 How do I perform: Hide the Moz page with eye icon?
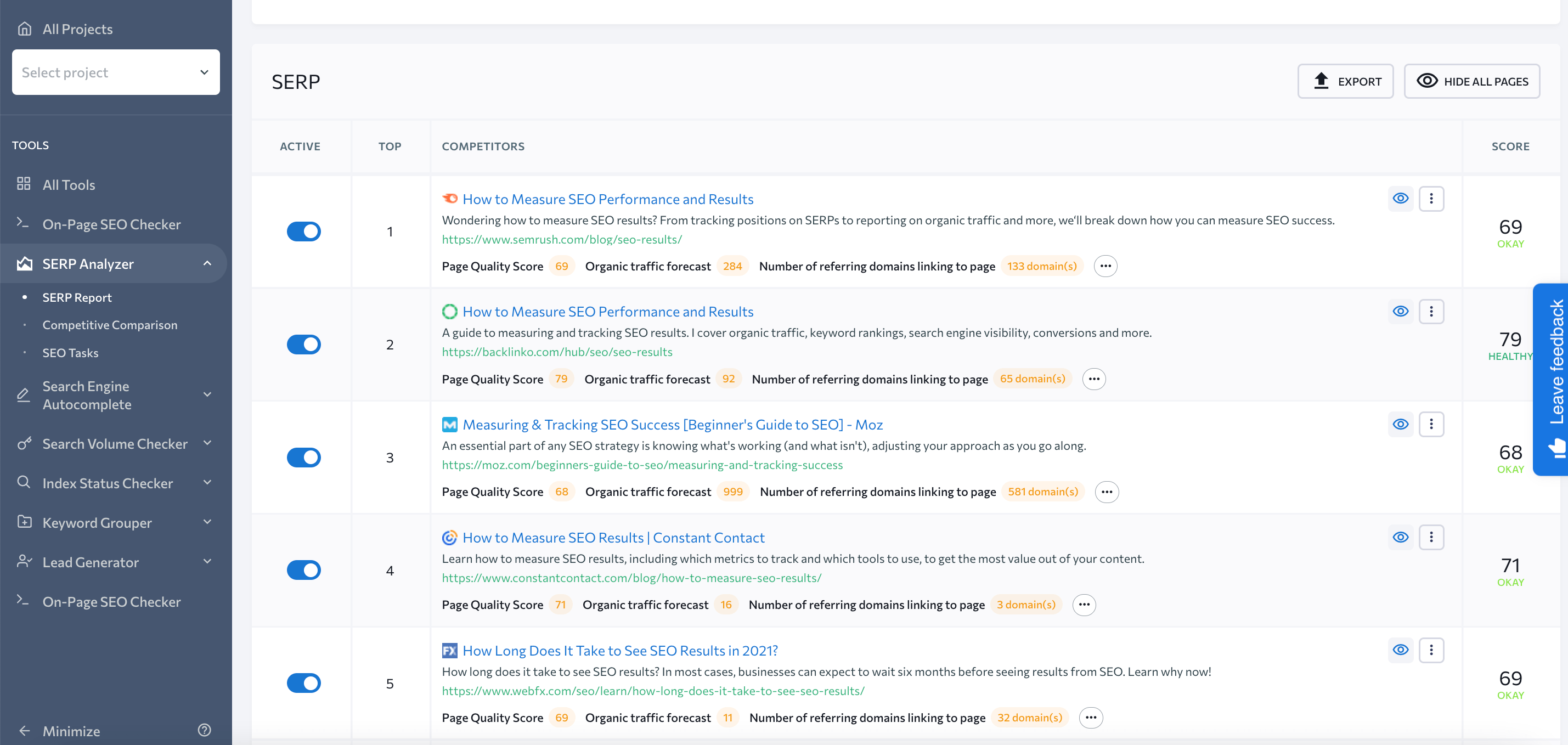[1401, 424]
